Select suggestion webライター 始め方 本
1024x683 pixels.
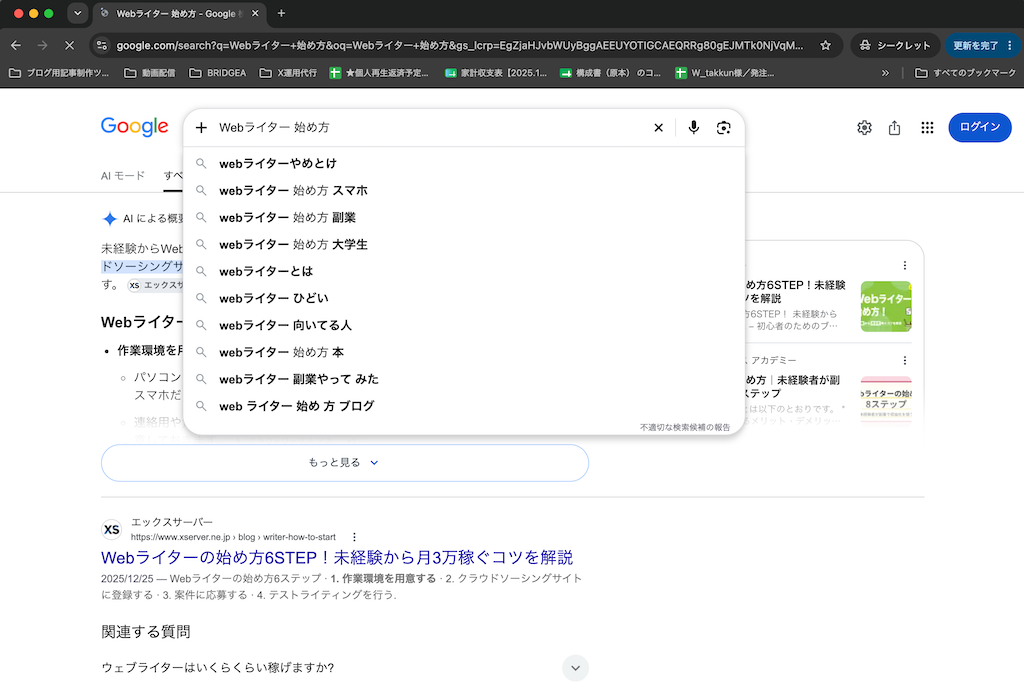pyautogui.click(x=464, y=352)
